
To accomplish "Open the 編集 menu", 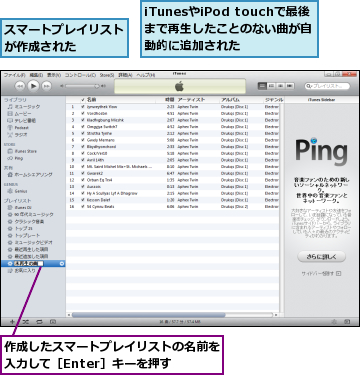I will [x=36, y=75].
